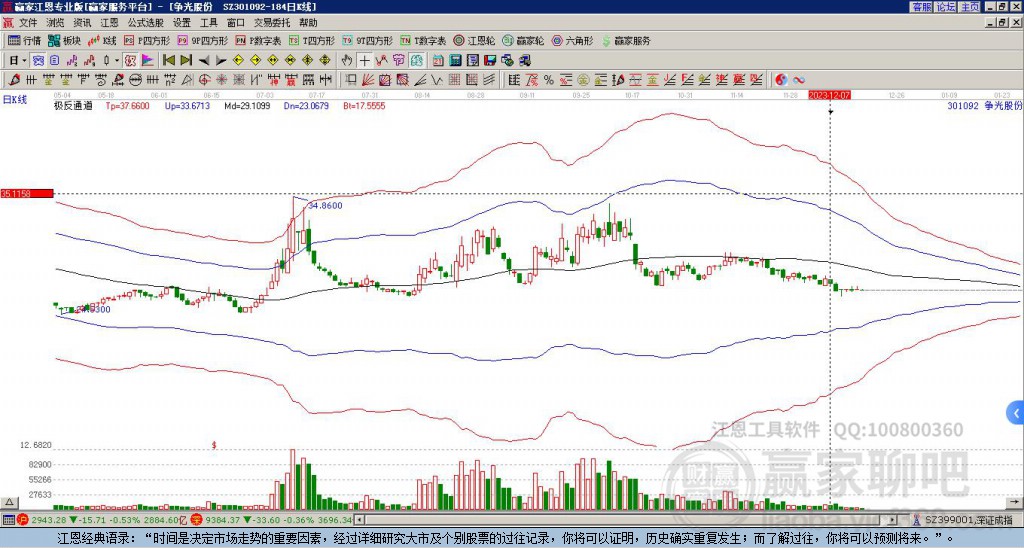Click the save floppy disk icon
1024x548 pixels.
(490, 61)
